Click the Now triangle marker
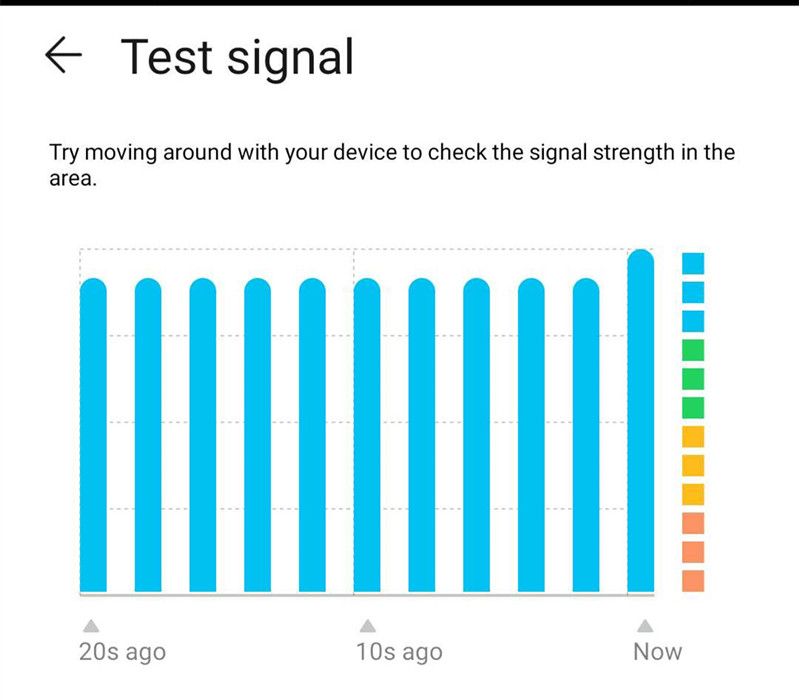Viewport: 799px width, 700px height. pos(645,626)
